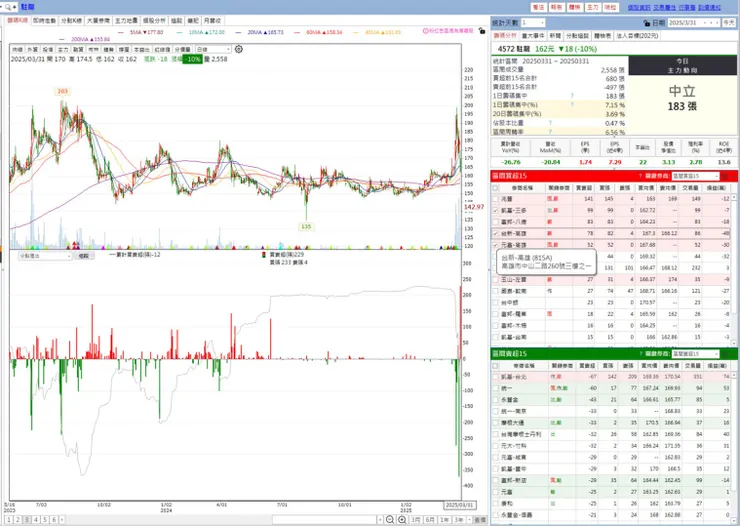
Task: Open the 到價通知 link
Action: coord(709,7)
